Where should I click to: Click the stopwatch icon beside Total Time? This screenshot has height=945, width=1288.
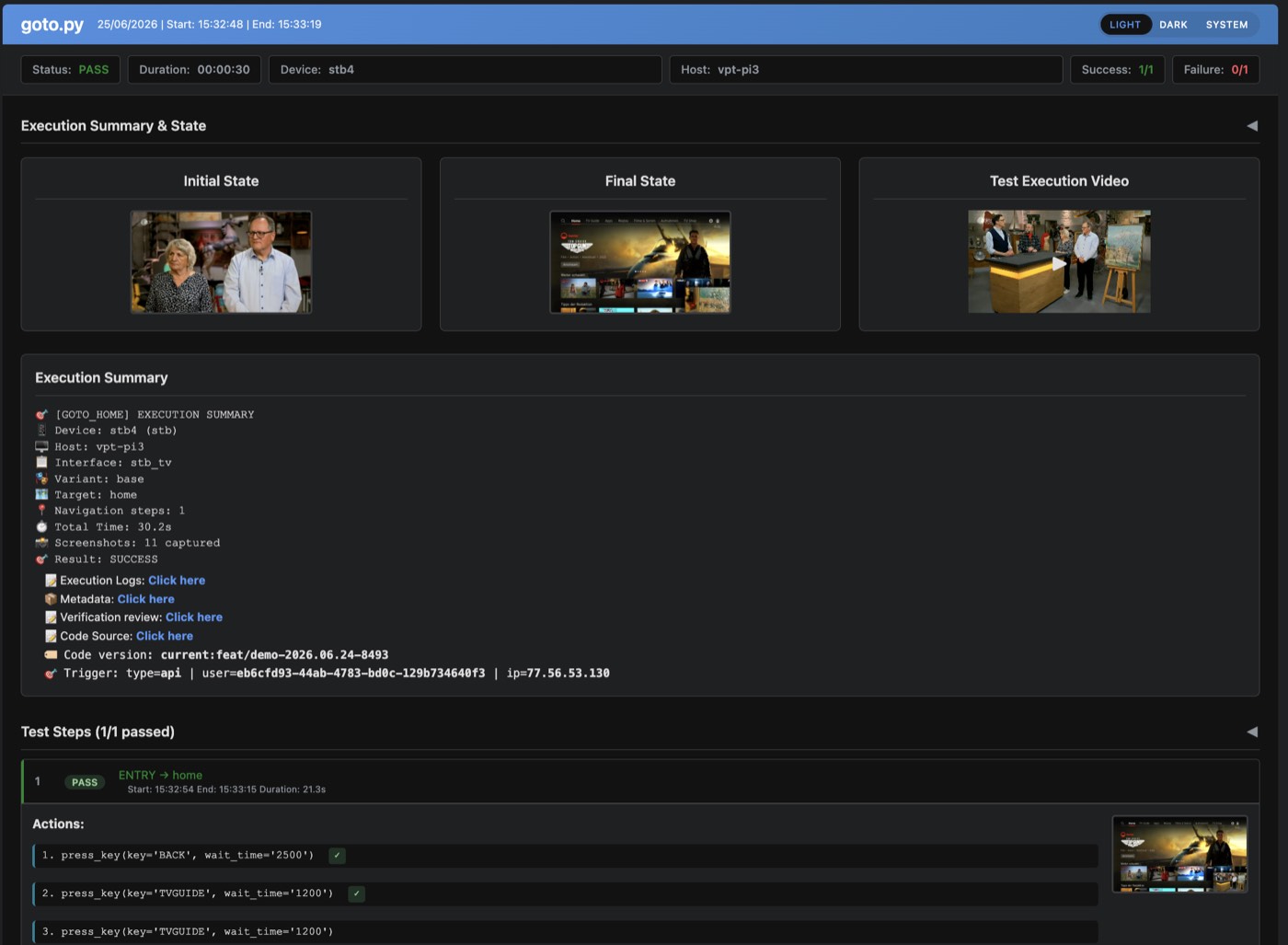pyautogui.click(x=41, y=527)
